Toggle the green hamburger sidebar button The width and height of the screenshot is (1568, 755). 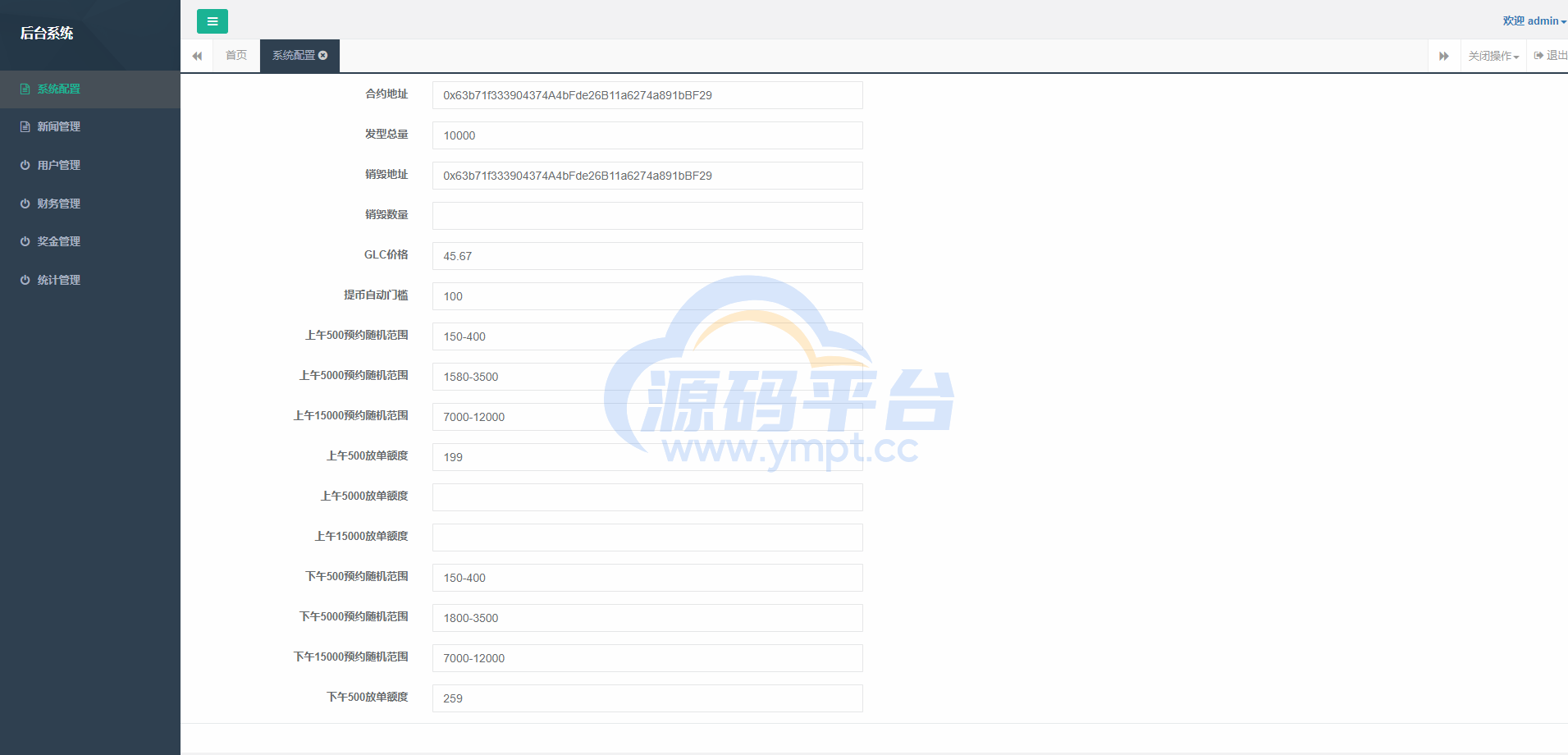coord(212,21)
